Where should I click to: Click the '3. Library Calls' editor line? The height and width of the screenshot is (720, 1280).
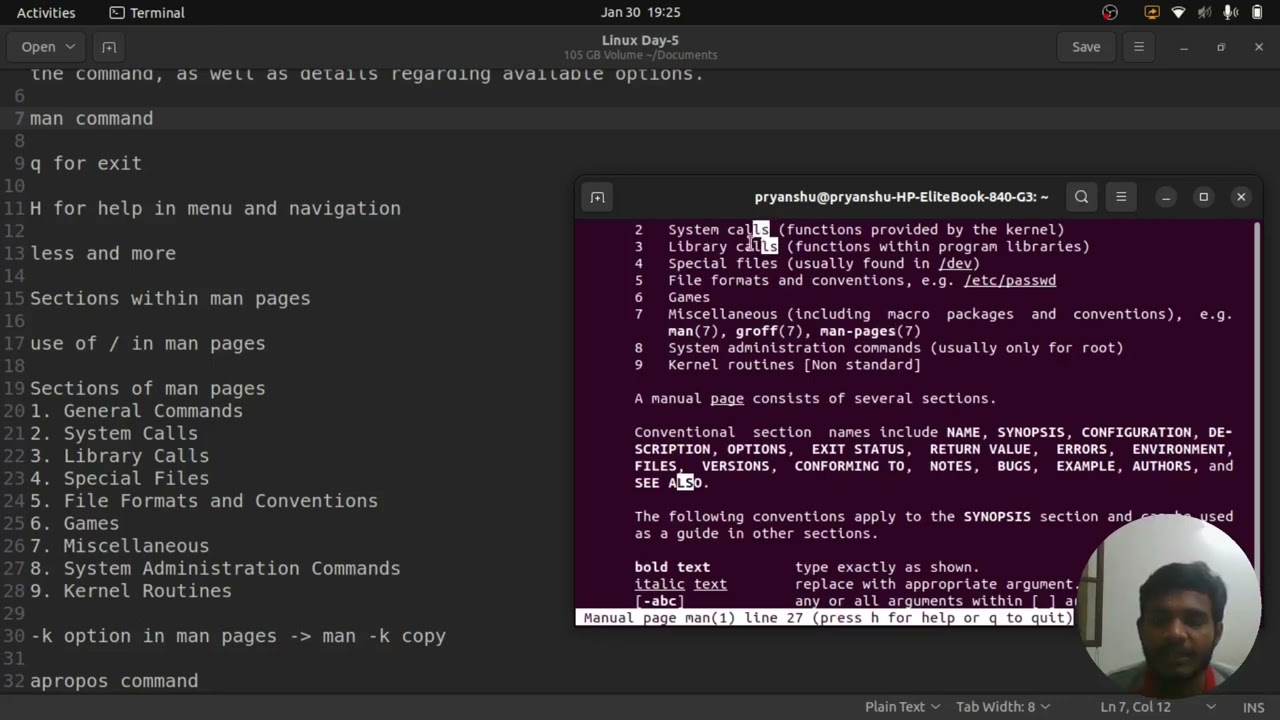click(119, 456)
